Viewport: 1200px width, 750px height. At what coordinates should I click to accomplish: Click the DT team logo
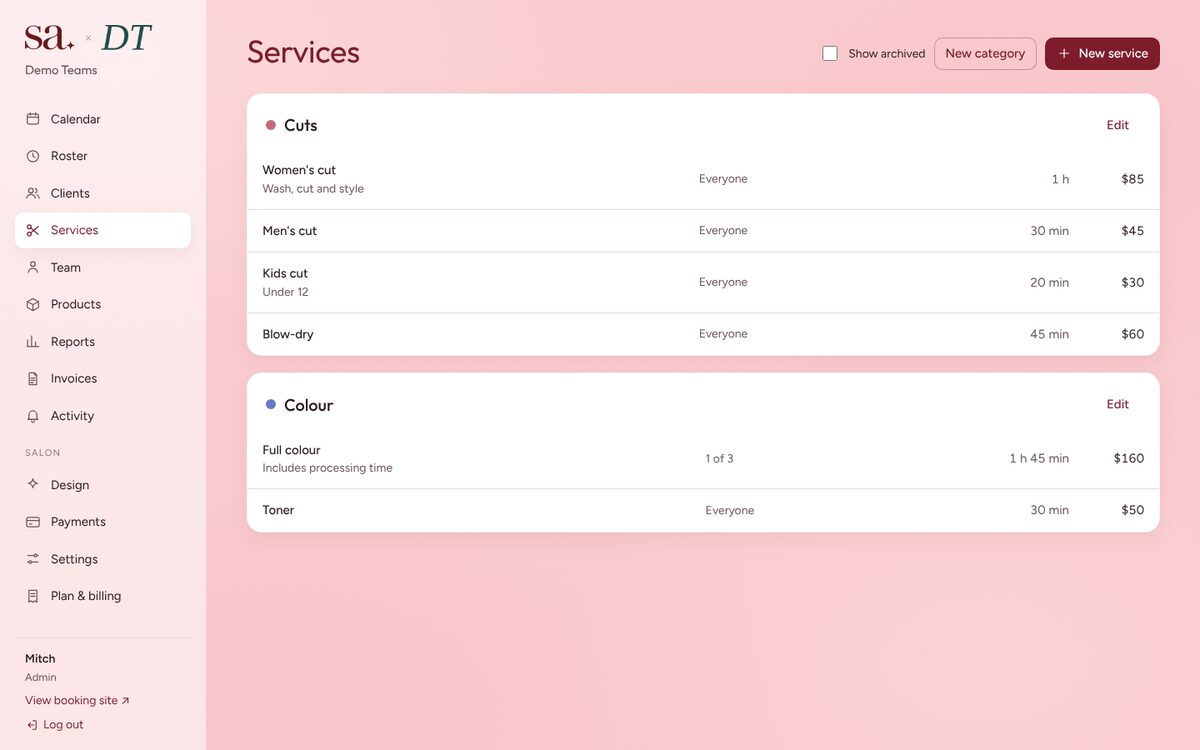[127, 38]
